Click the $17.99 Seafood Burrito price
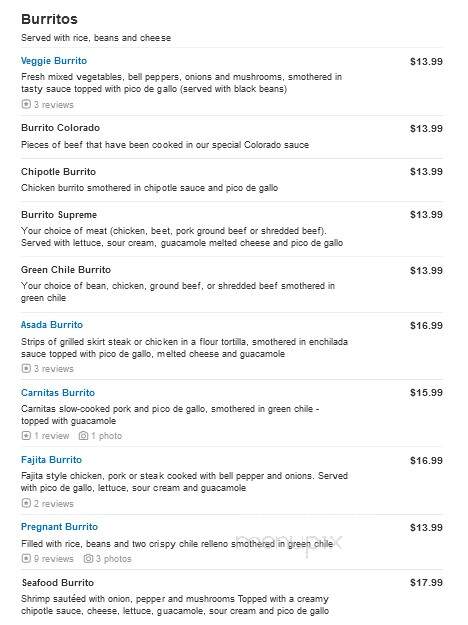This screenshot has width=468, height=625. (426, 583)
